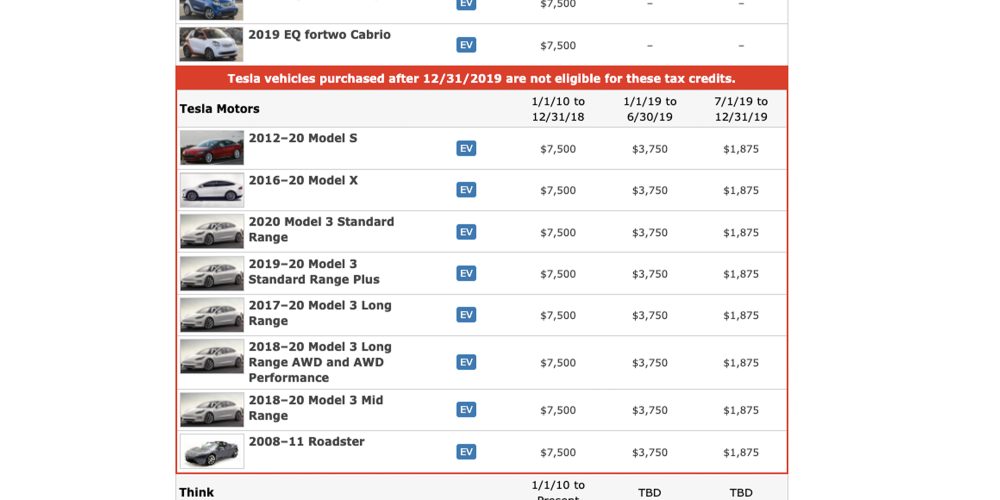
Task: Click the EV badge for 2016–20 Model X
Action: [466, 190]
